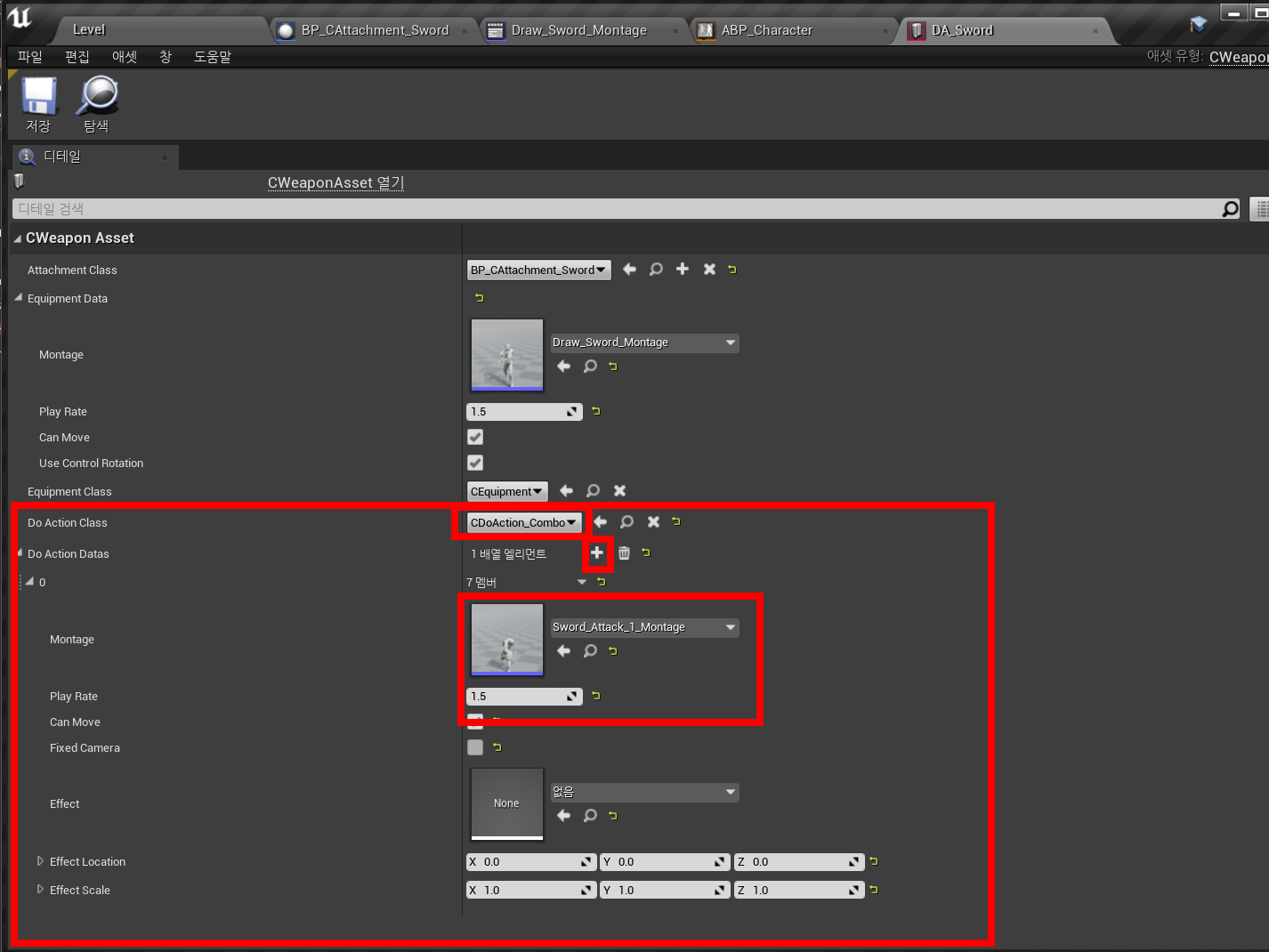Open Attachment Class BP_CAttachment_Sword dropdown
Screen dimensions: 1269x952
coord(538,270)
